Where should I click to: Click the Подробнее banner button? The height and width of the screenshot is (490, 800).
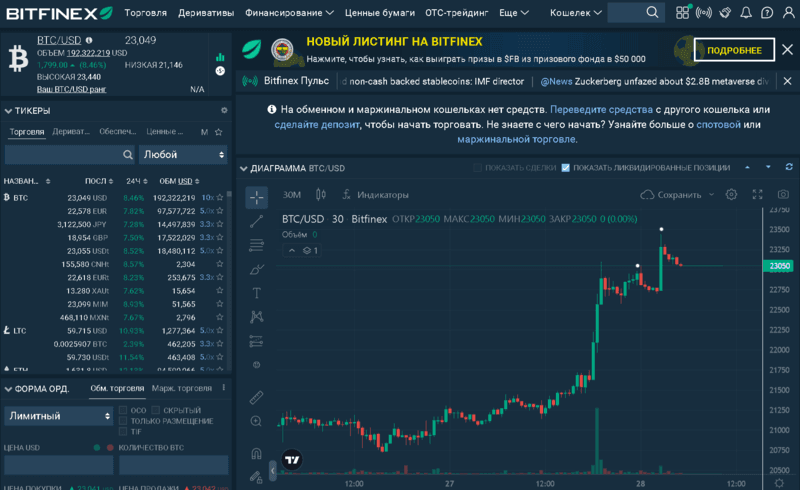point(734,50)
